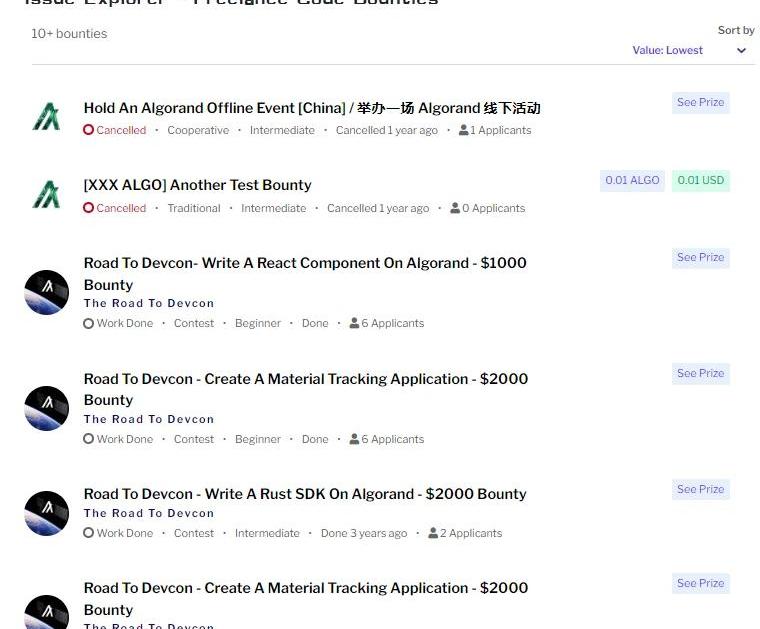Expand sort options with chevron arrow
Image resolution: width=760 pixels, height=629 pixels.
(x=741, y=50)
